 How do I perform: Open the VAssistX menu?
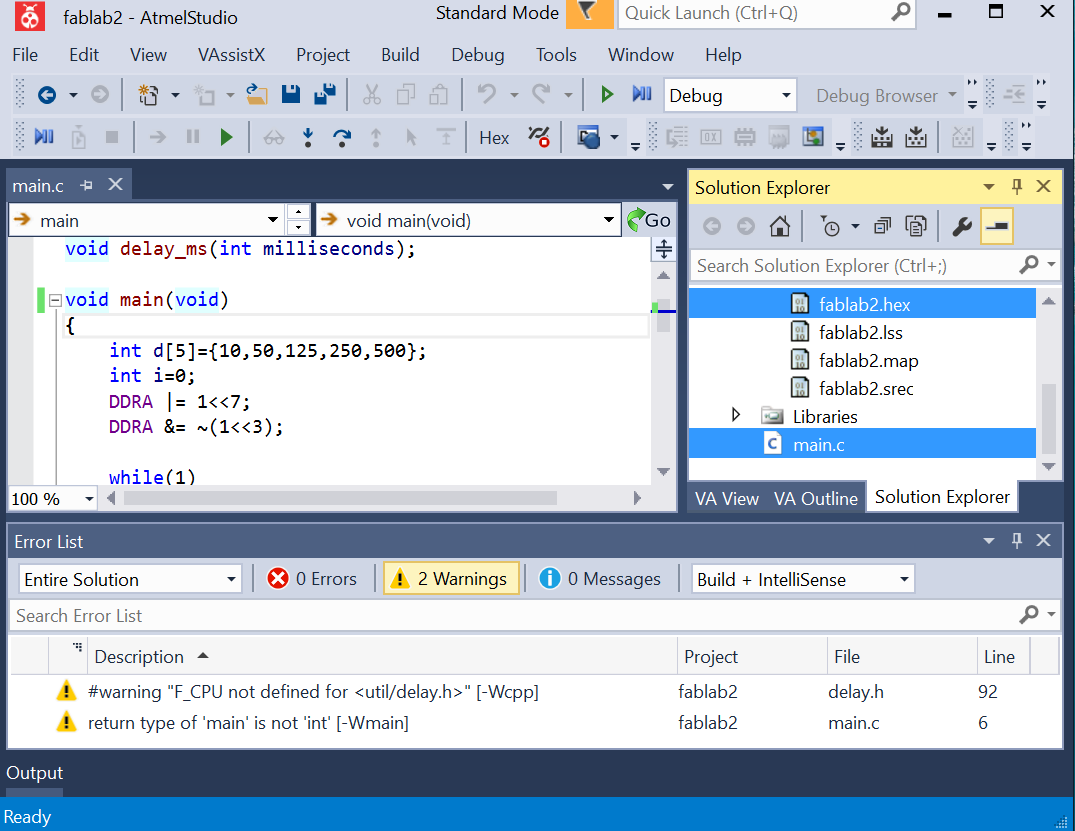tap(231, 55)
